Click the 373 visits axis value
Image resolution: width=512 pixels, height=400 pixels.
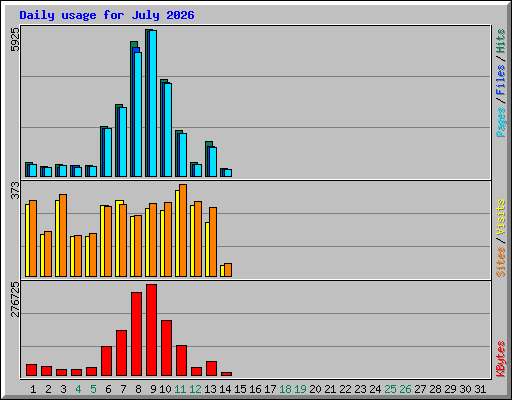tap(15, 190)
